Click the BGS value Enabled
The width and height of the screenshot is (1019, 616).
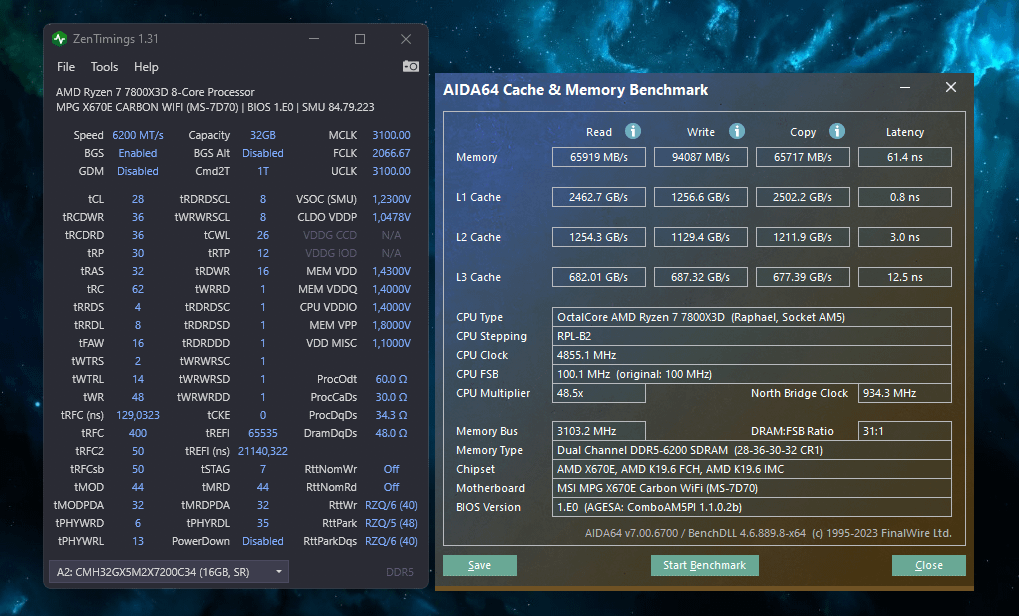(x=138, y=153)
